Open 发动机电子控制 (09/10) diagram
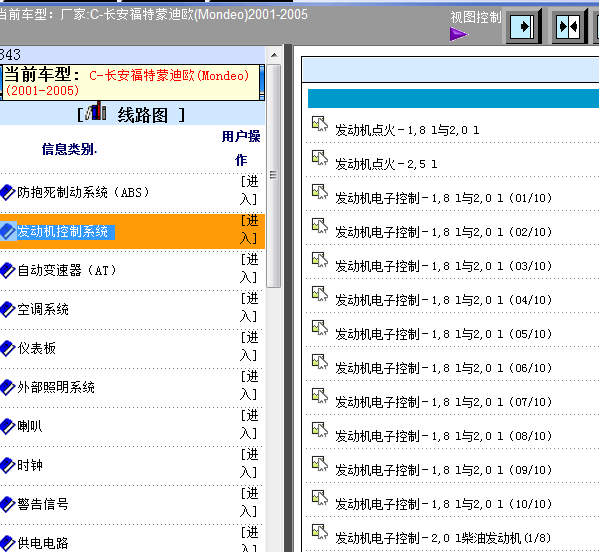This screenshot has height=552, width=599. pyautogui.click(x=444, y=470)
